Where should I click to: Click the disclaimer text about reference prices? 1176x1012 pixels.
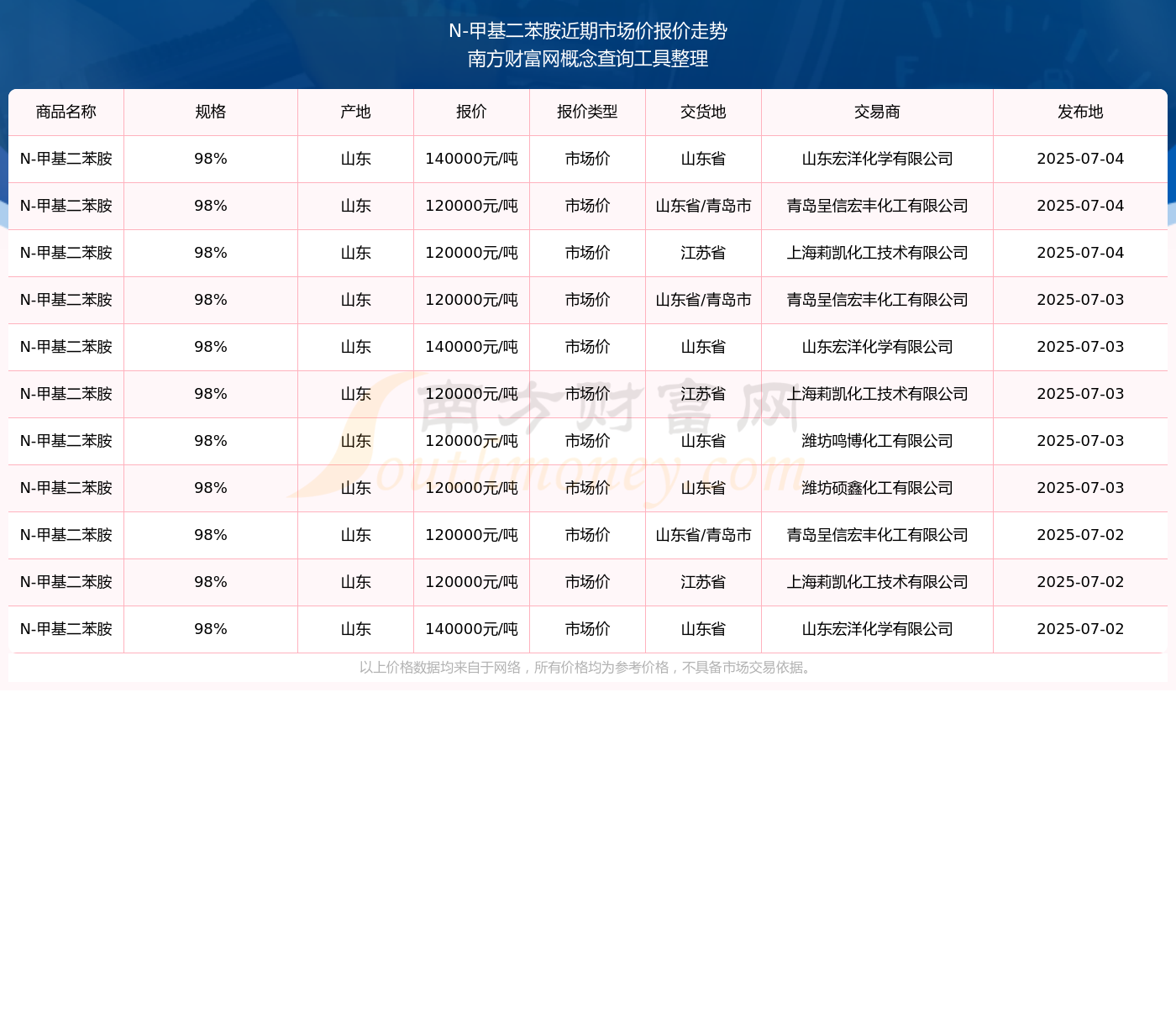[588, 668]
